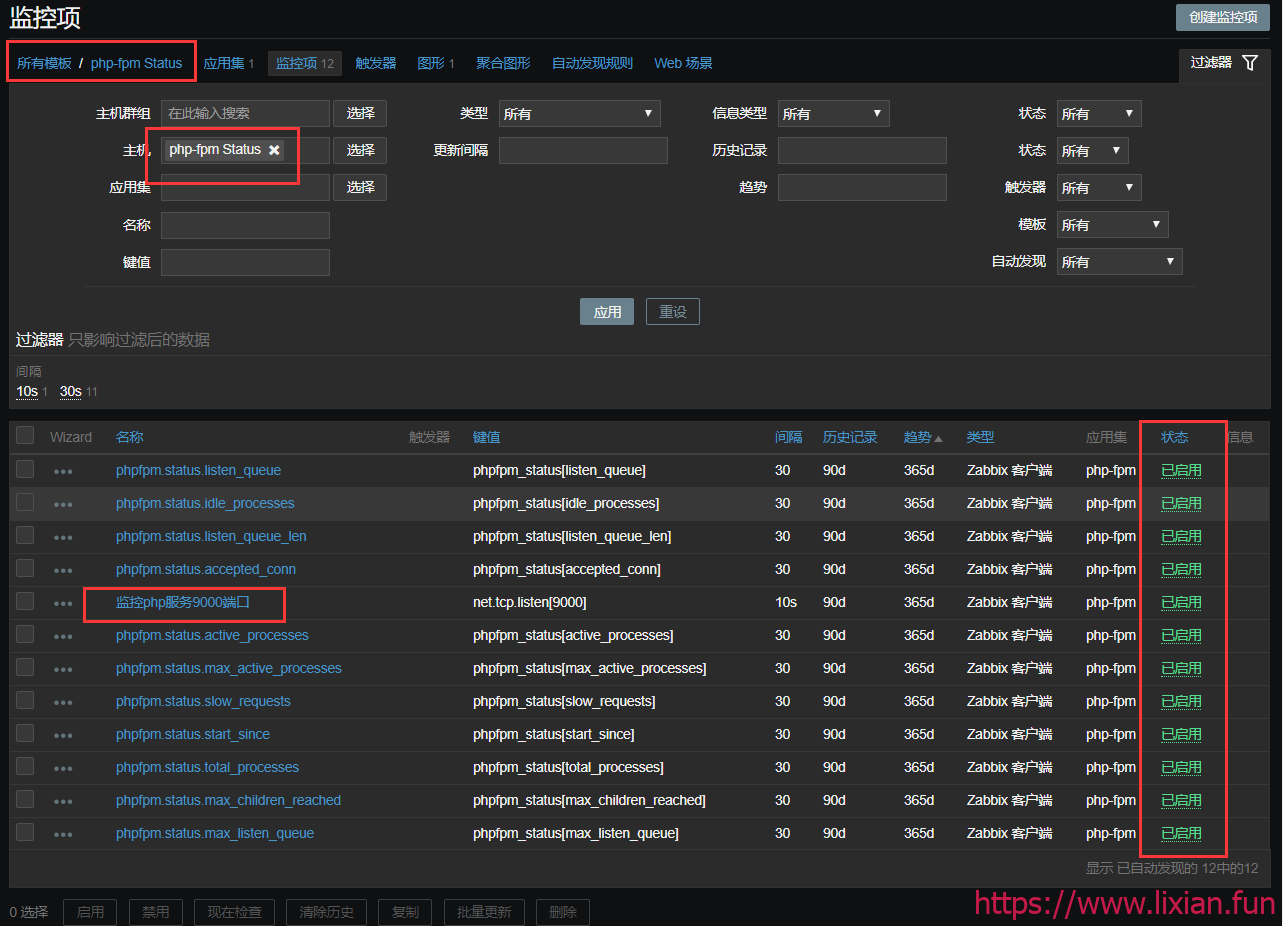Viewport: 1283px width, 926px height.
Task: Open wizard dots for phpfpm.status.accepted_conn
Action: 63,570
